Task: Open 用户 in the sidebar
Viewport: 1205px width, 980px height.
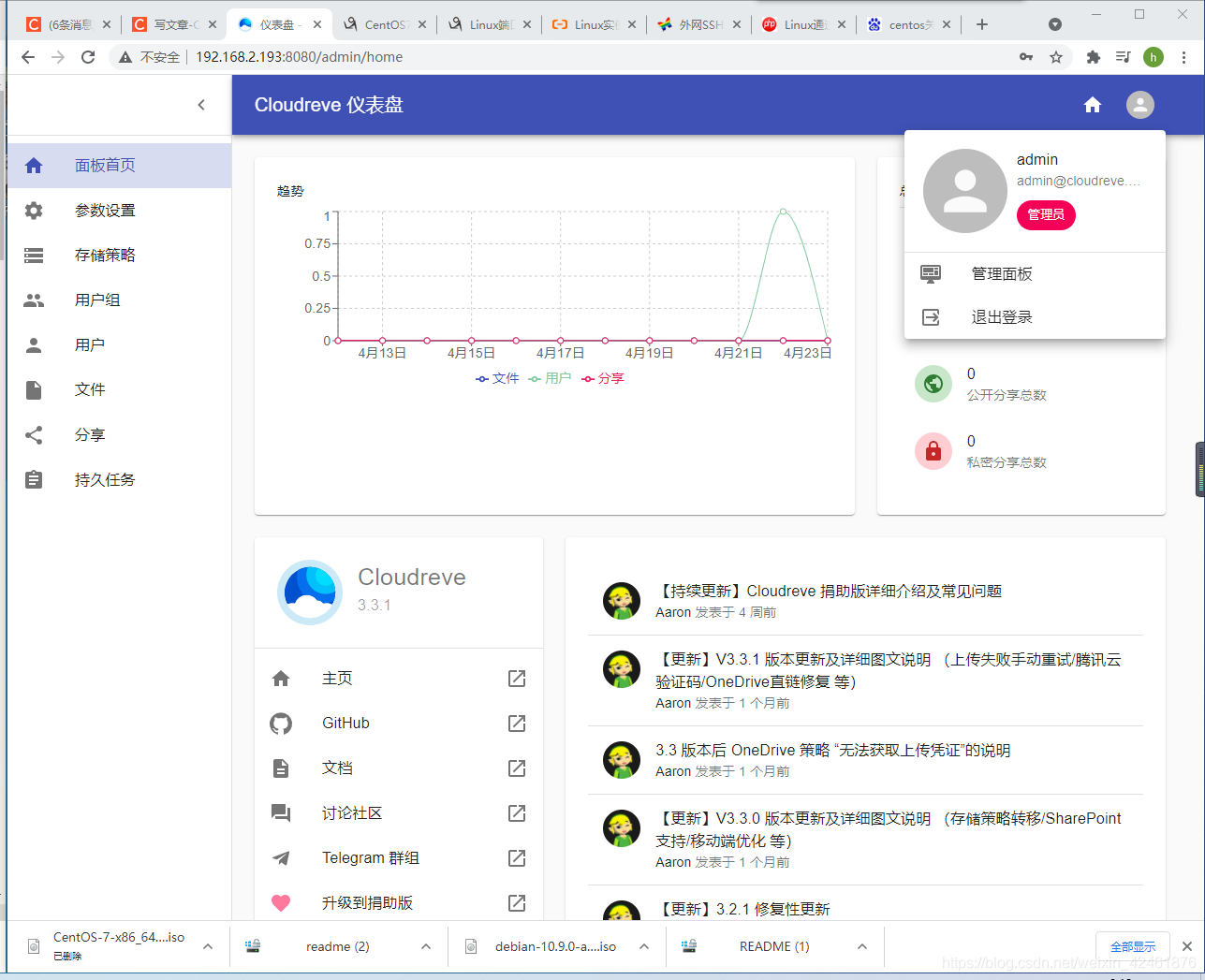Action: click(119, 345)
